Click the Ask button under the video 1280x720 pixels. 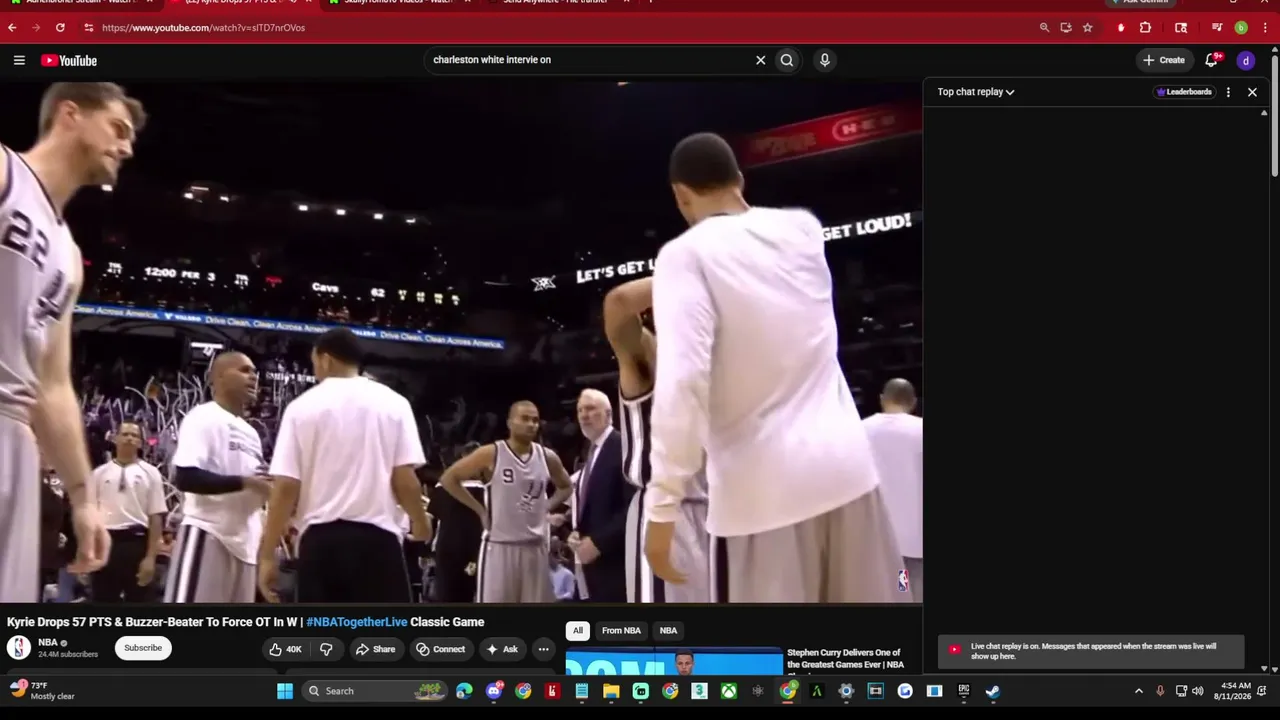[x=502, y=649]
